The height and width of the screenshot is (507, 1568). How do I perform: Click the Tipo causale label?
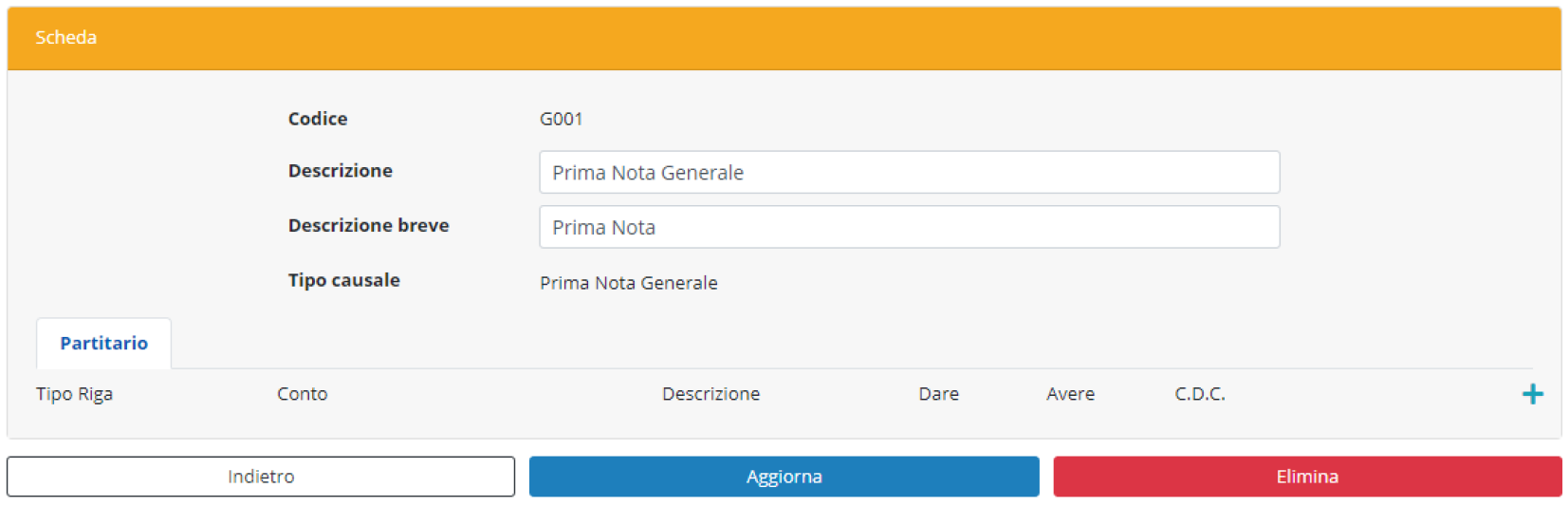(343, 280)
